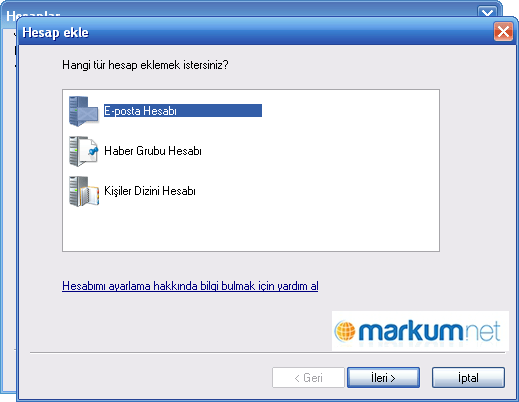The height and width of the screenshot is (402, 519).
Task: Click the highlighted E-posta Hesabı label
Action: [x=183, y=111]
